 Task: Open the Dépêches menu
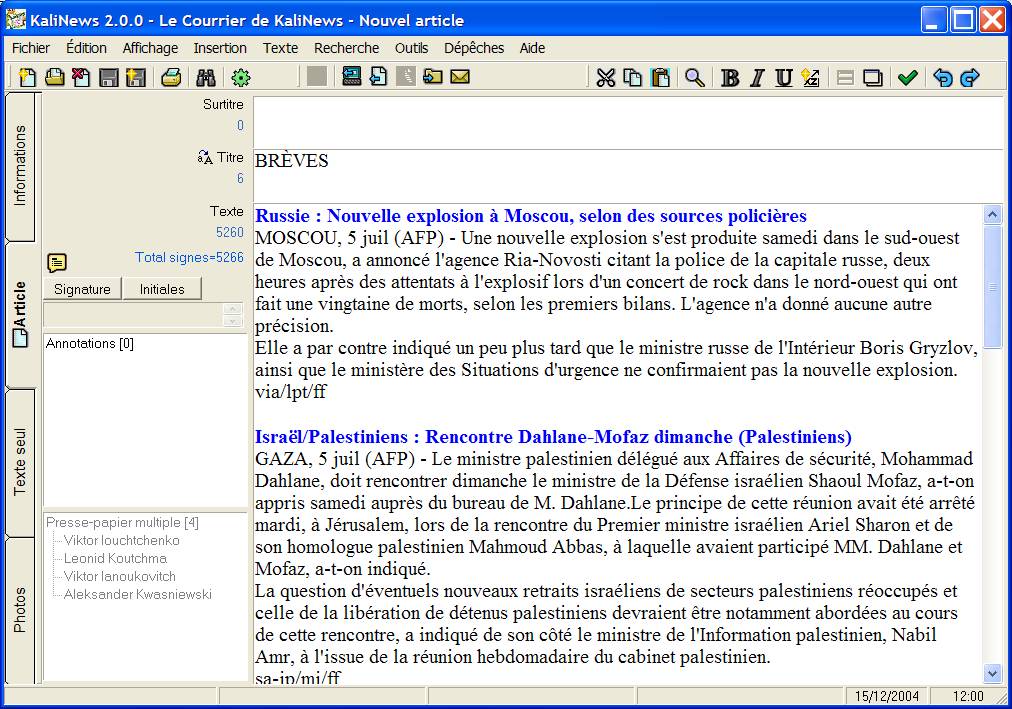pos(474,48)
